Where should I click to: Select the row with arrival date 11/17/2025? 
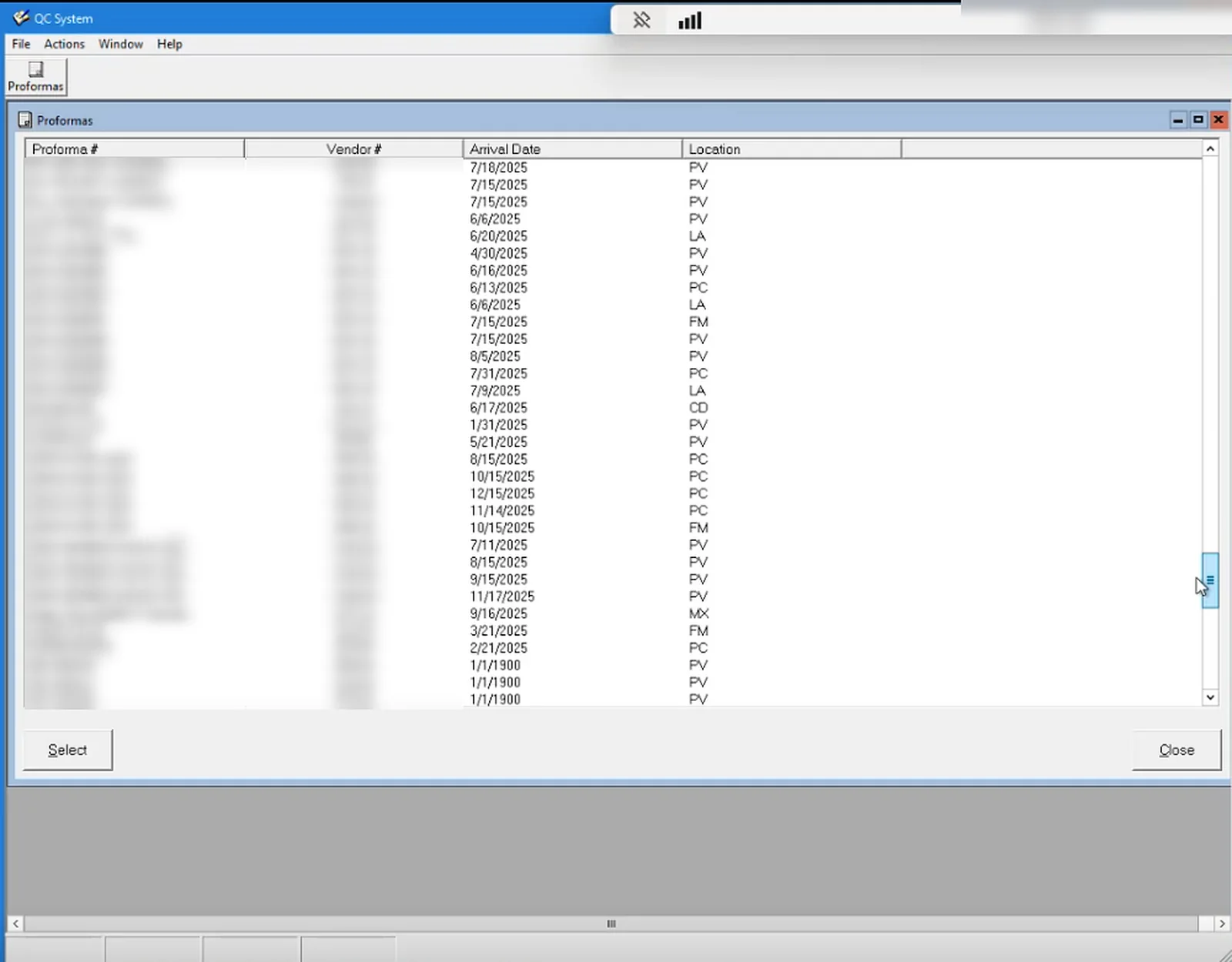coord(613,596)
